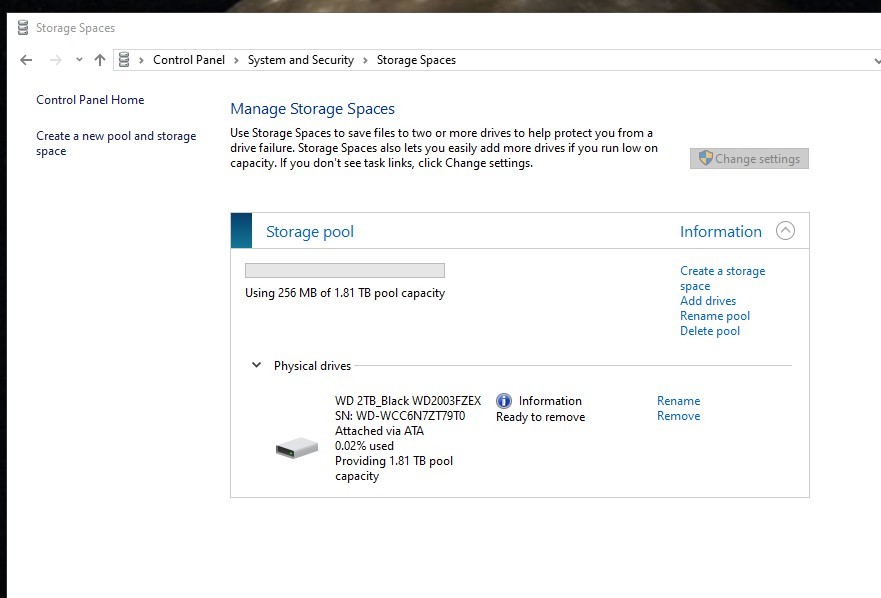
Task: Click the pool capacity usage bar
Action: 345,270
